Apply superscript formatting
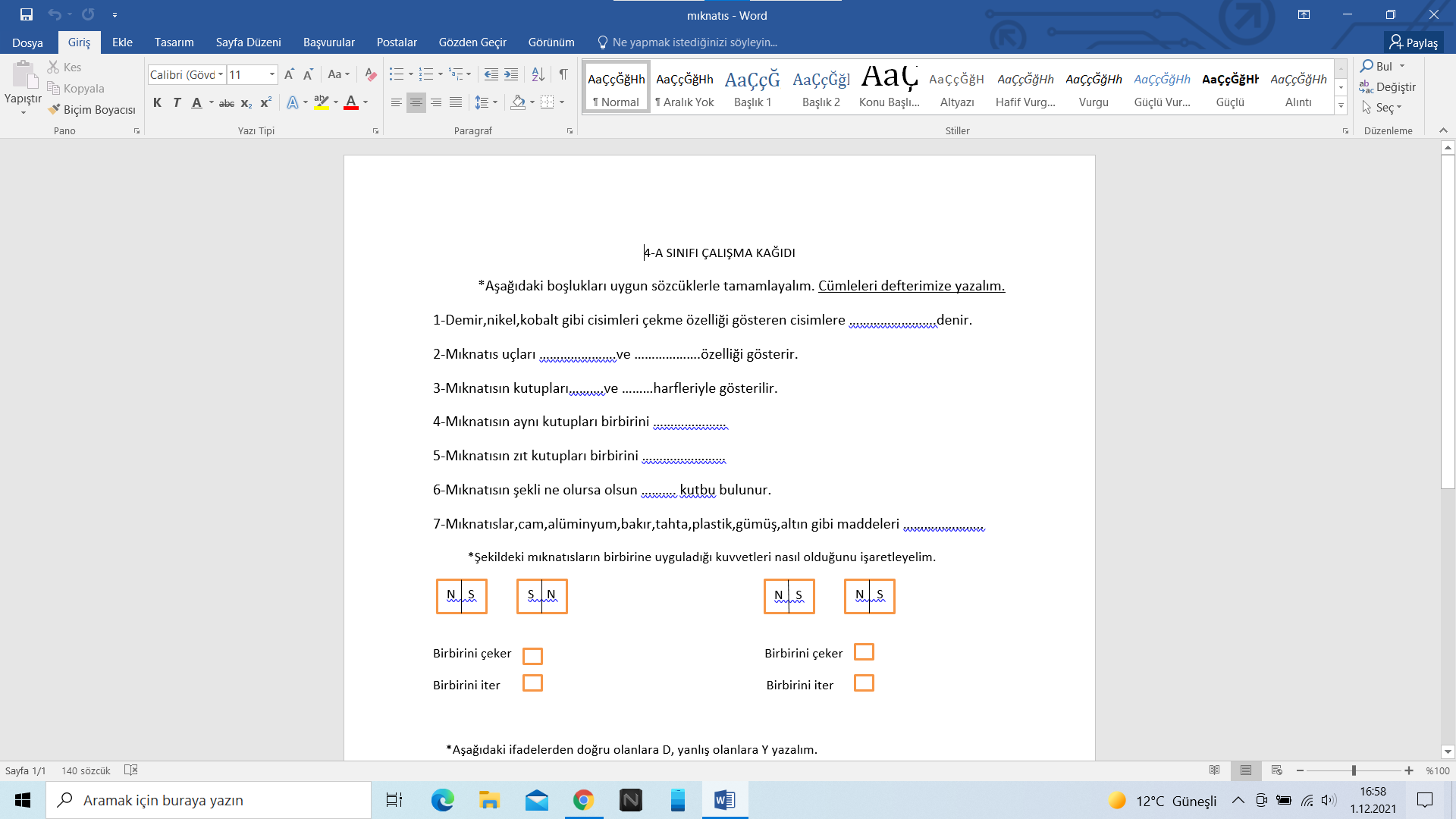 (265, 103)
